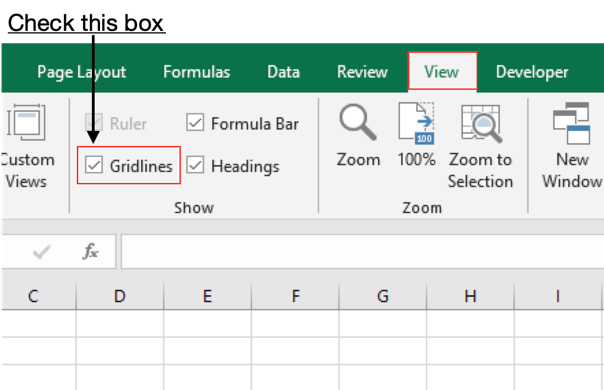Reset zoom with the 100% icon

[x=416, y=135]
